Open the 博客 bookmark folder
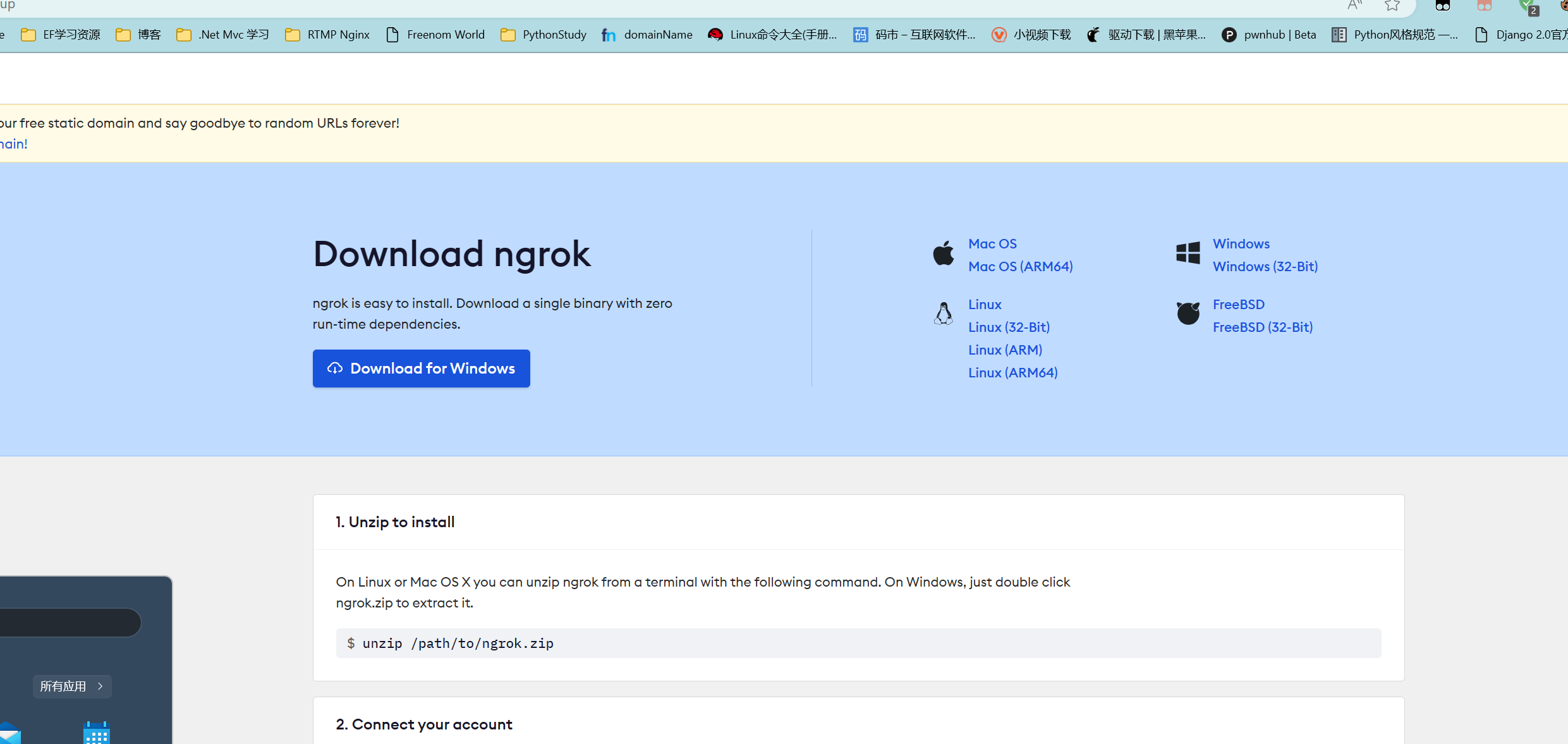Viewport: 1568px width, 744px height. (138, 35)
